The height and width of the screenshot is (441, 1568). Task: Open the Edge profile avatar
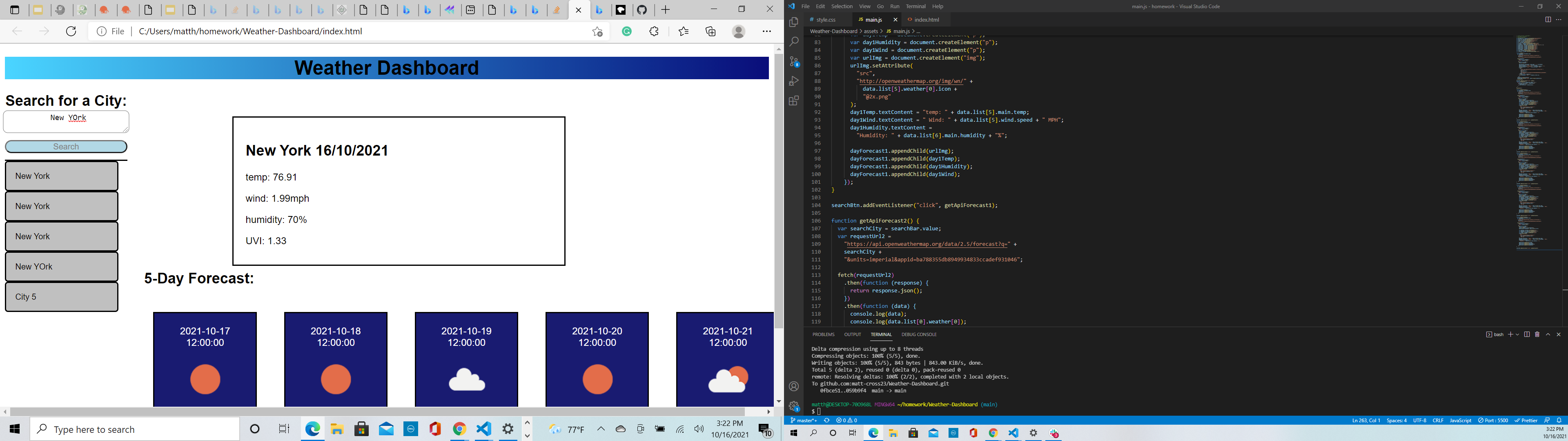pyautogui.click(x=739, y=31)
